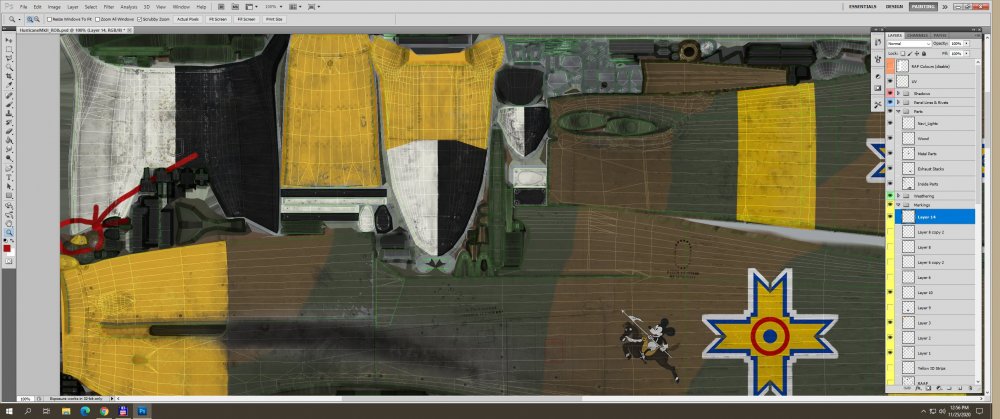Click the Zoom Out magnifier icon
1000x419 pixels.
pyautogui.click(x=35, y=18)
